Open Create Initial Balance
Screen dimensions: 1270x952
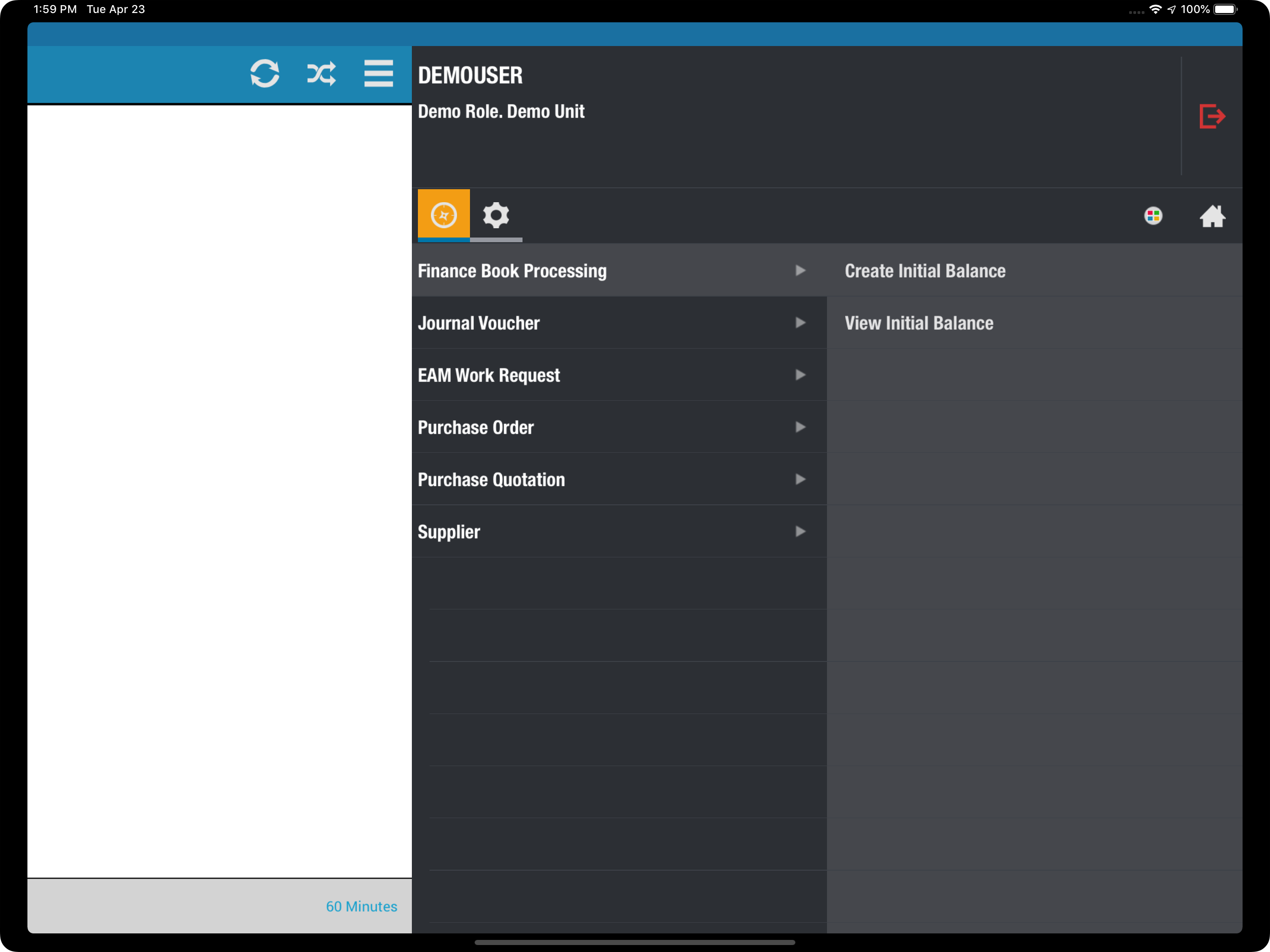pos(1035,271)
